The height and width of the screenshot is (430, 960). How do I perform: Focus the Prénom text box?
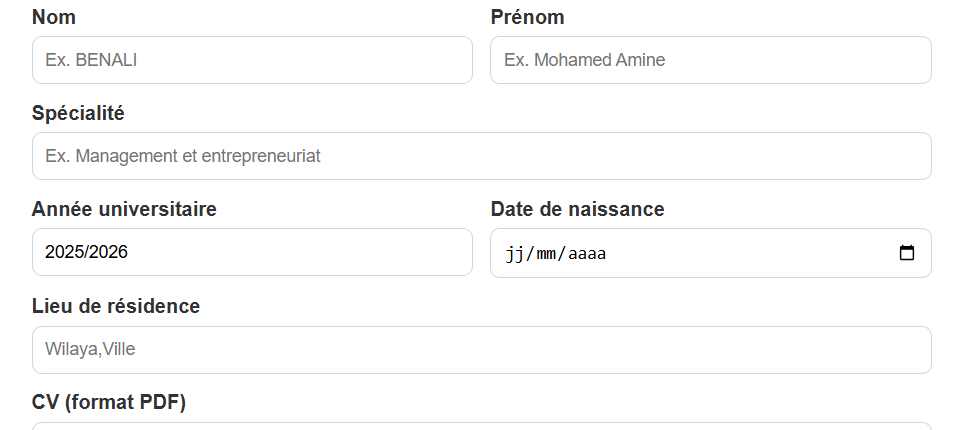(x=710, y=60)
